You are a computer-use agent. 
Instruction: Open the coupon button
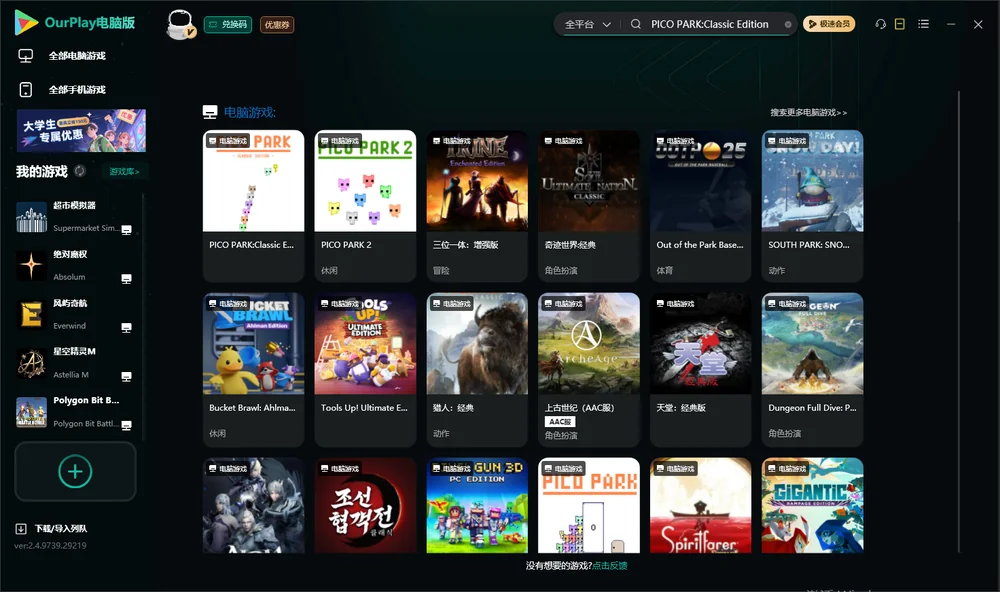[x=277, y=25]
